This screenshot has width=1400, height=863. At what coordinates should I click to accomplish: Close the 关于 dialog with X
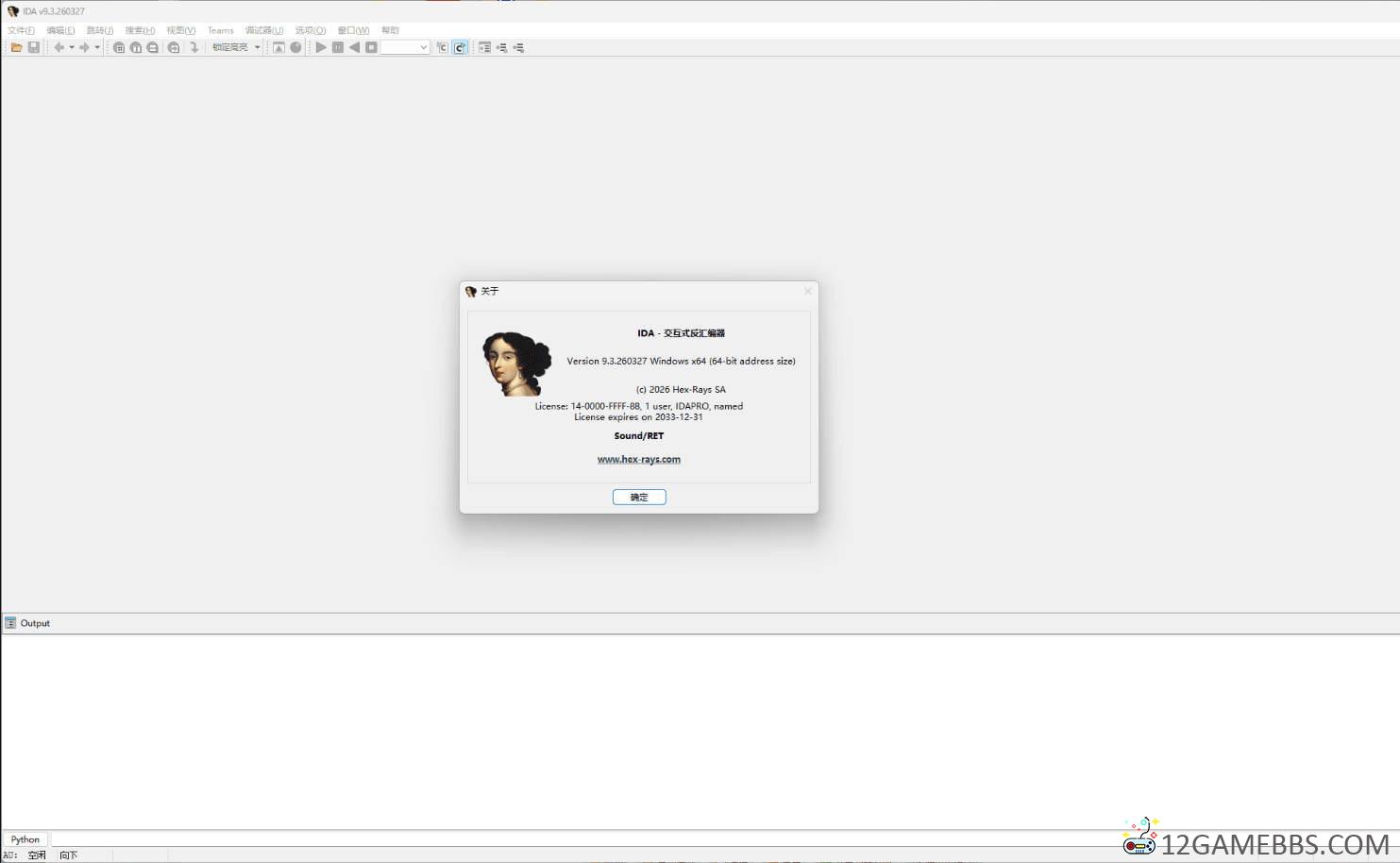pos(807,292)
